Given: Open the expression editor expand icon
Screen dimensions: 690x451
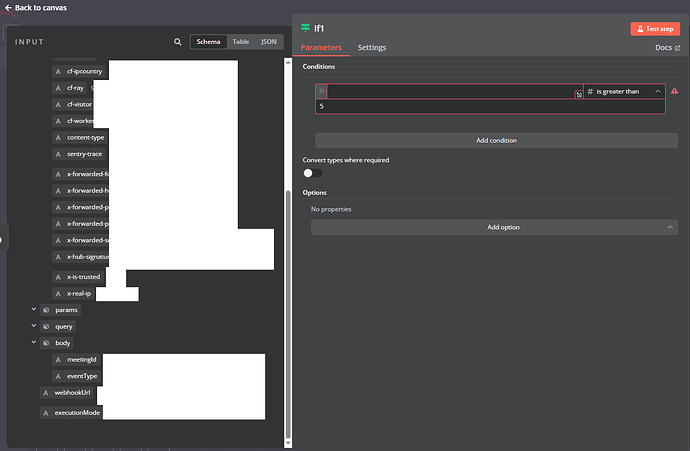Looking at the screenshot, I should tap(579, 94).
